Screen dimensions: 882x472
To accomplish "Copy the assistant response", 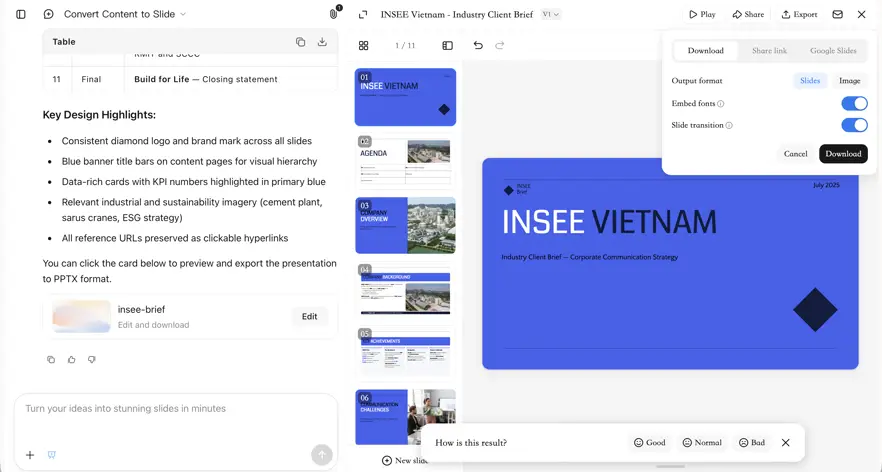I will point(51,359).
